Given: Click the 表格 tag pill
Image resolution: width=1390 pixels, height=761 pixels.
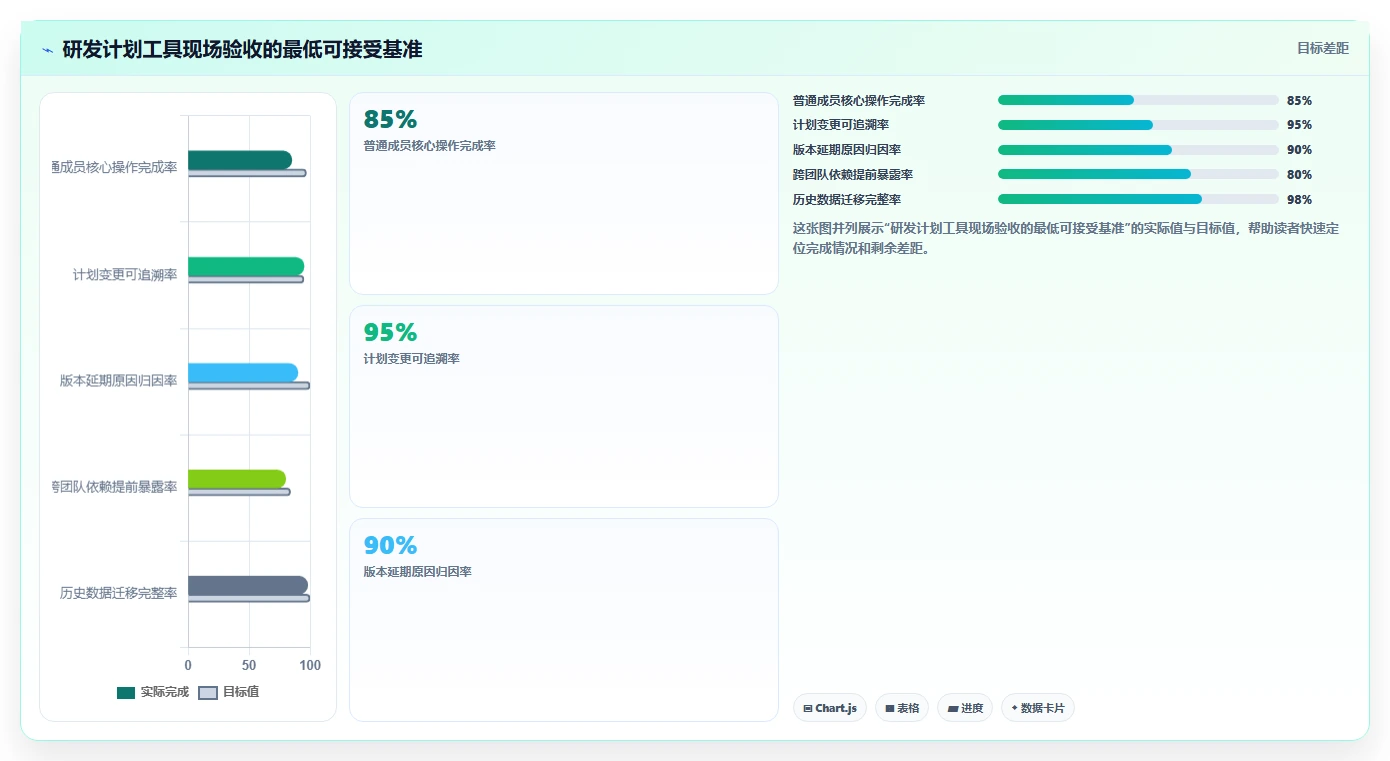Looking at the screenshot, I should [902, 708].
